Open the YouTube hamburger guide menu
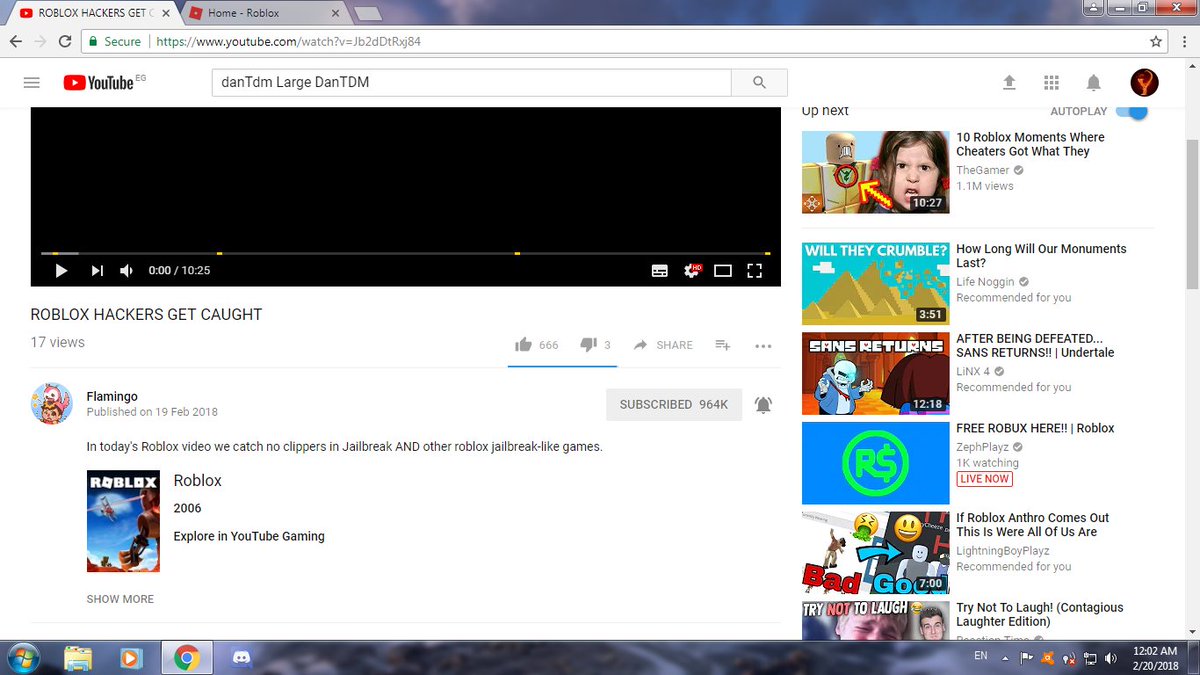 click(x=31, y=82)
